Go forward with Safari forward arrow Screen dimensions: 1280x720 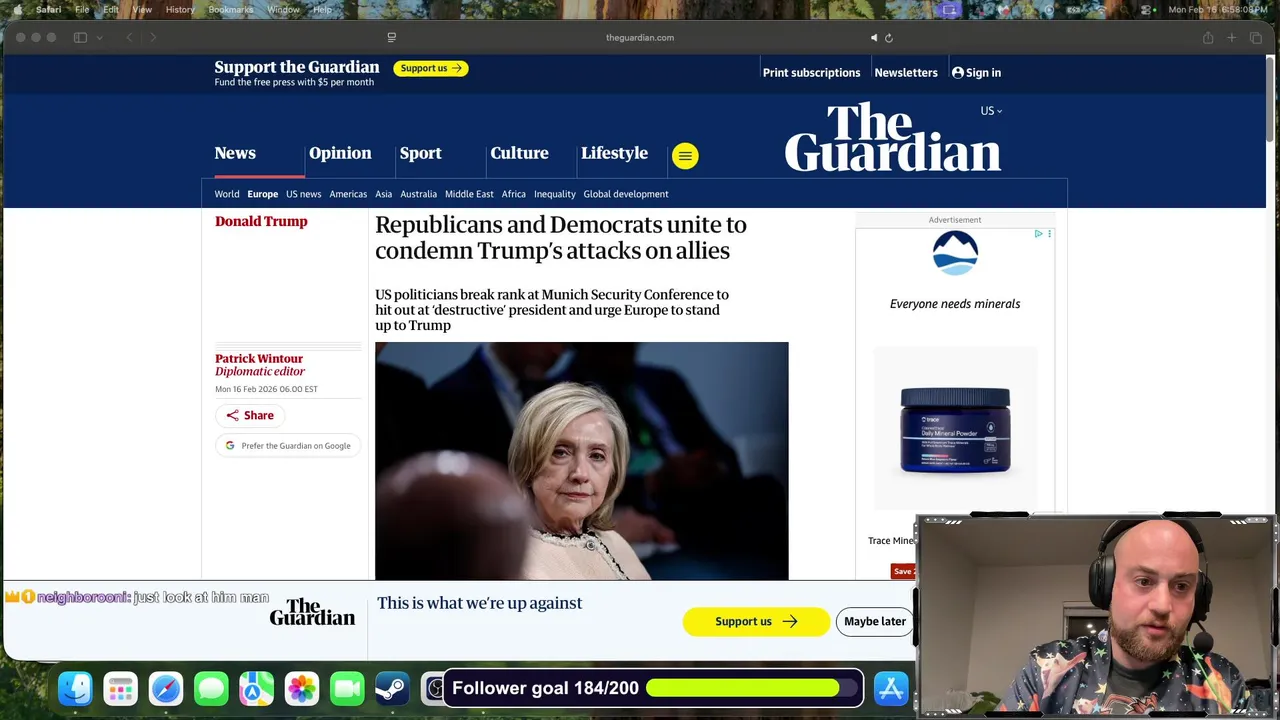pos(153,38)
